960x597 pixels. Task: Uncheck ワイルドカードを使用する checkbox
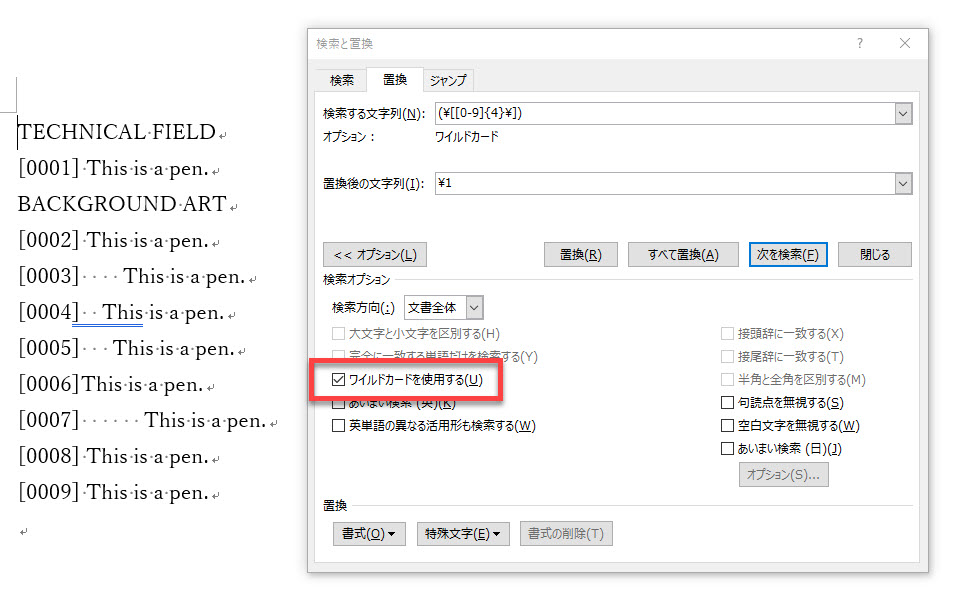[x=339, y=380]
